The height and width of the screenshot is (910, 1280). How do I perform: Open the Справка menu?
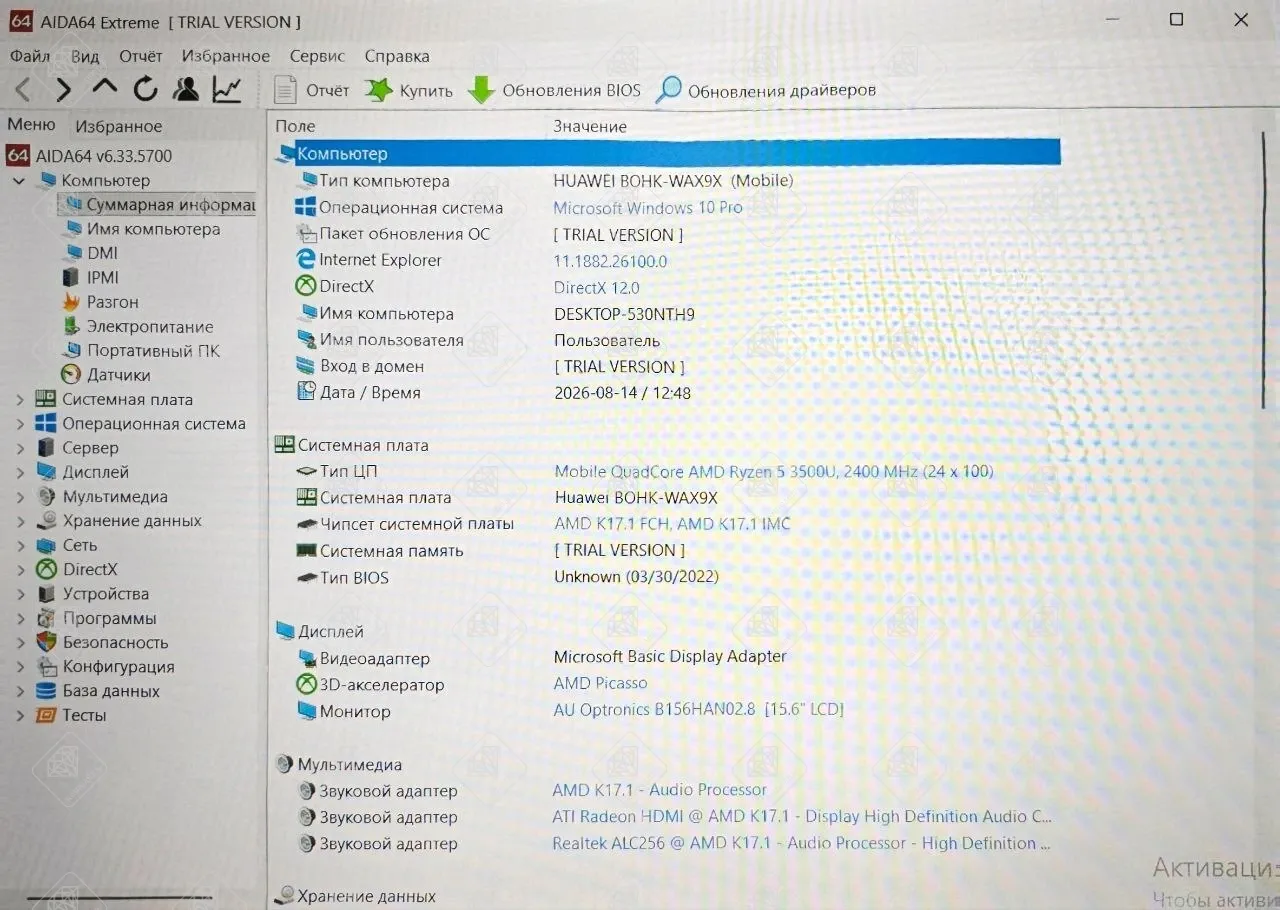coord(397,56)
